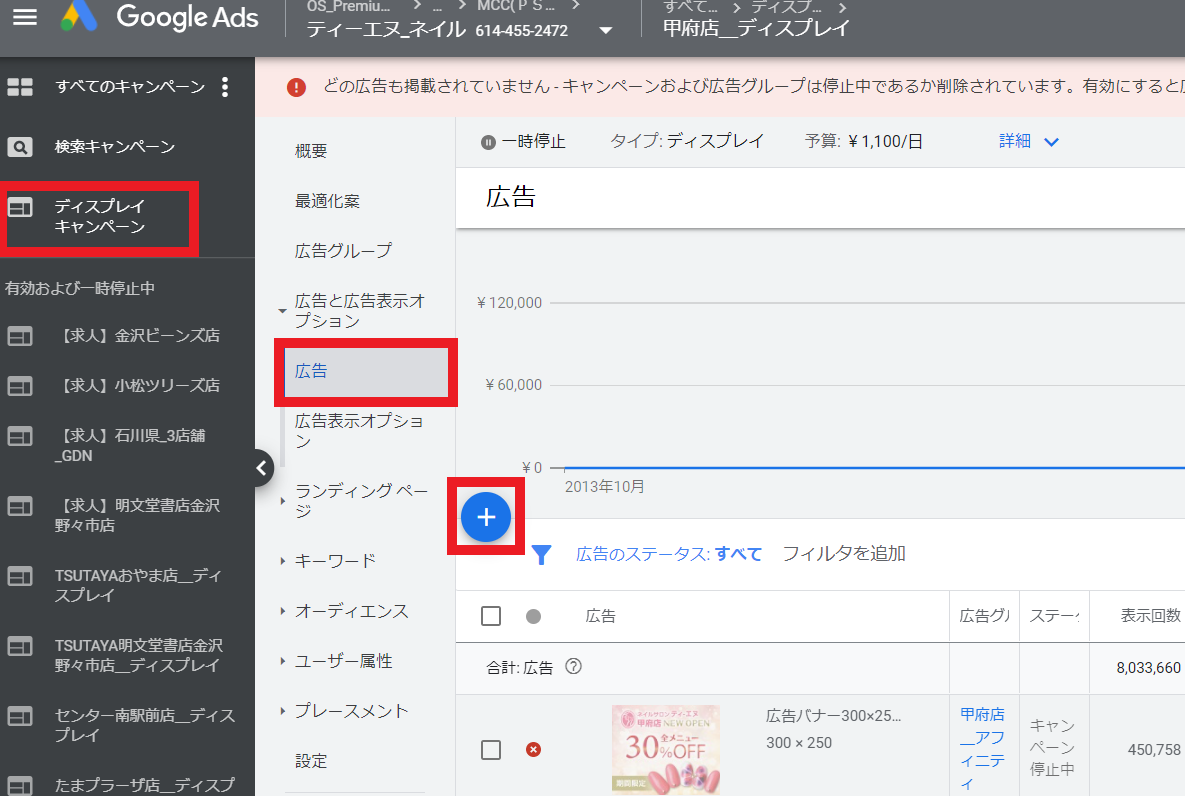Screen dimensions: 1185x796
Task: Open 30%OFF banner ad thumbnail
Action: point(666,749)
